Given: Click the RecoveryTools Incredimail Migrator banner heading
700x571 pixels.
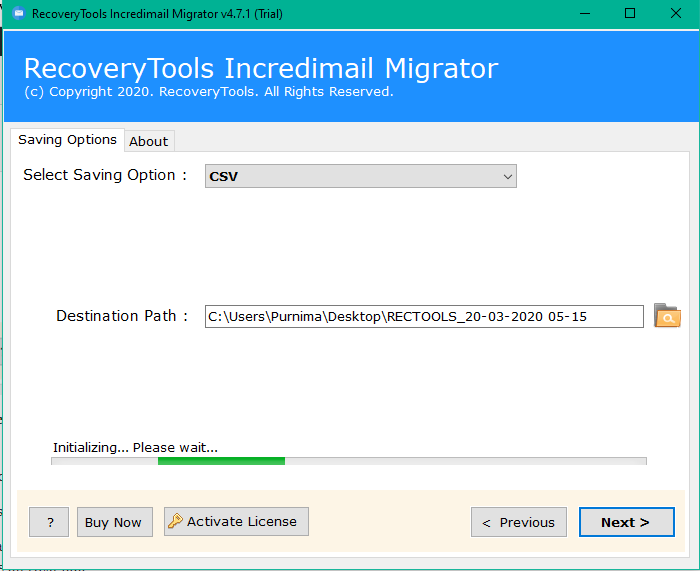Looking at the screenshot, I should [x=261, y=68].
